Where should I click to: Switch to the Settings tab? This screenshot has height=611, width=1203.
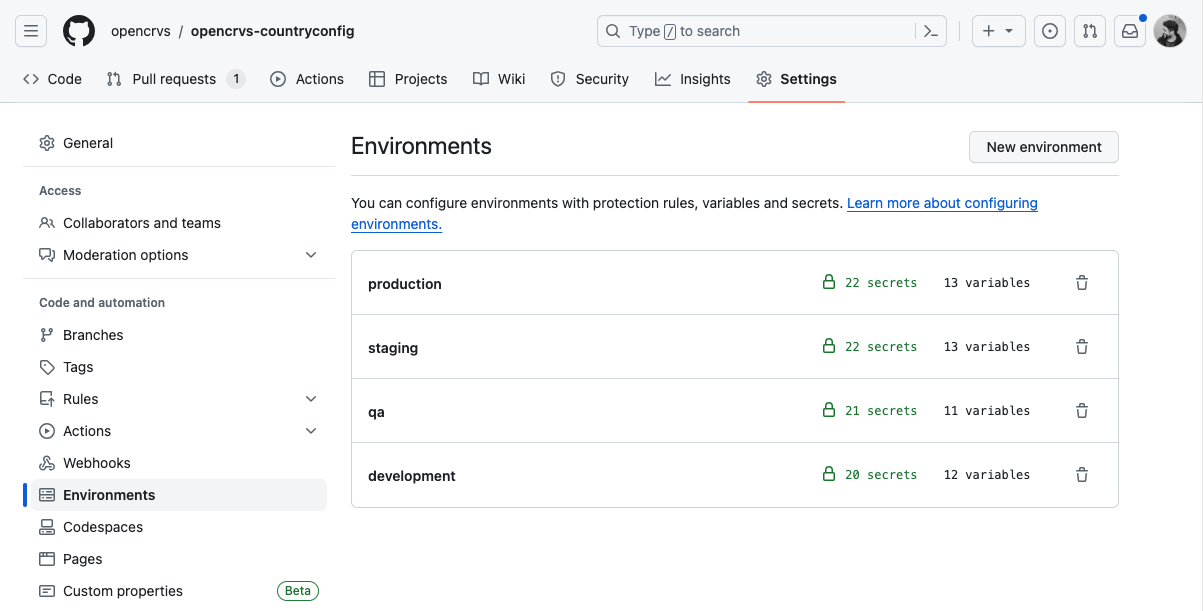click(797, 79)
